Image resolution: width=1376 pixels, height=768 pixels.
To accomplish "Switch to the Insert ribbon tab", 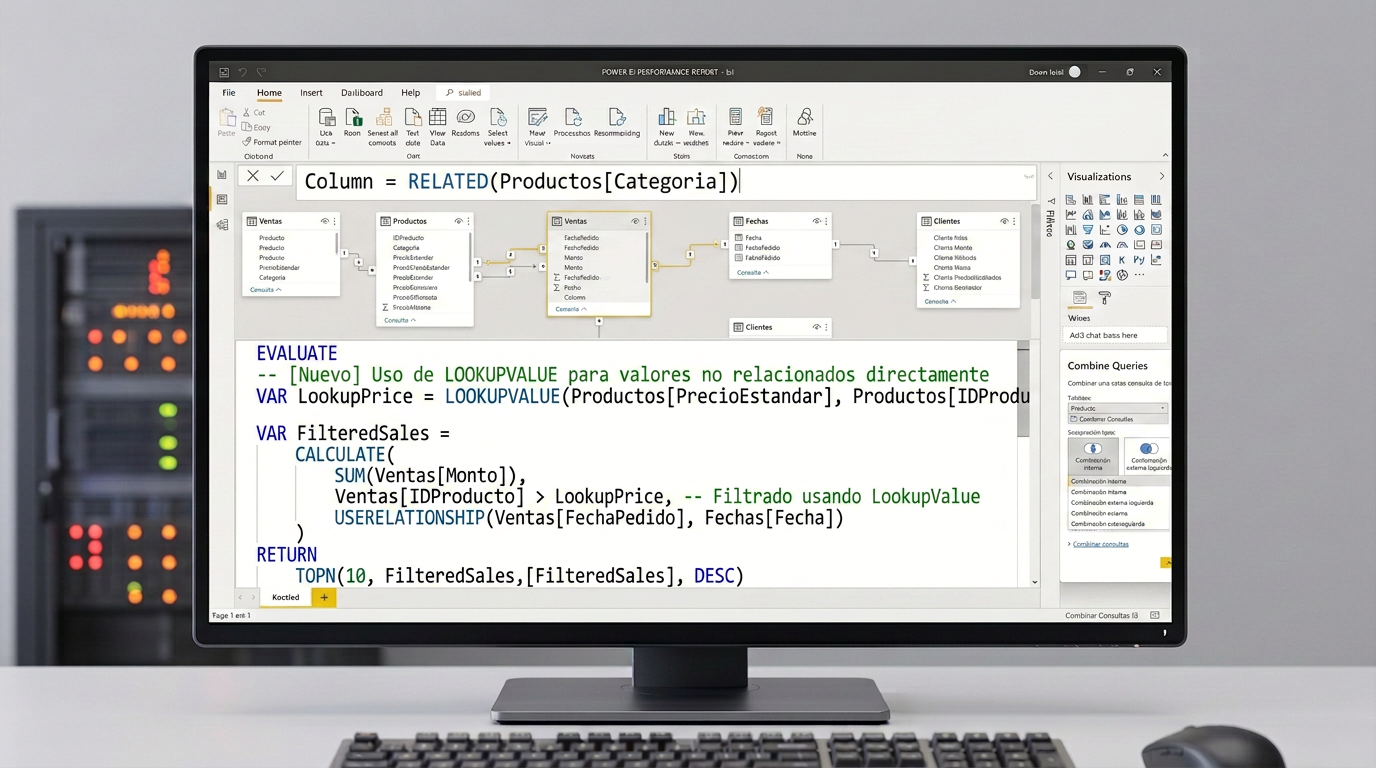I will [x=311, y=93].
